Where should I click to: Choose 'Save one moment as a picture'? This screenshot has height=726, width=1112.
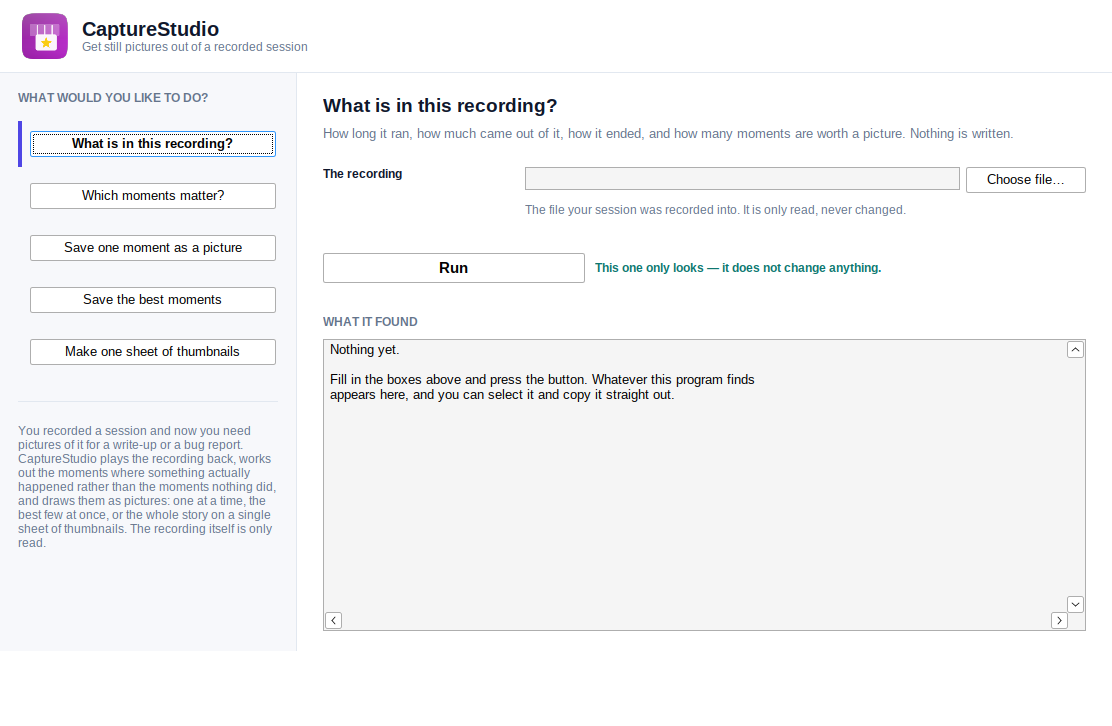(152, 248)
